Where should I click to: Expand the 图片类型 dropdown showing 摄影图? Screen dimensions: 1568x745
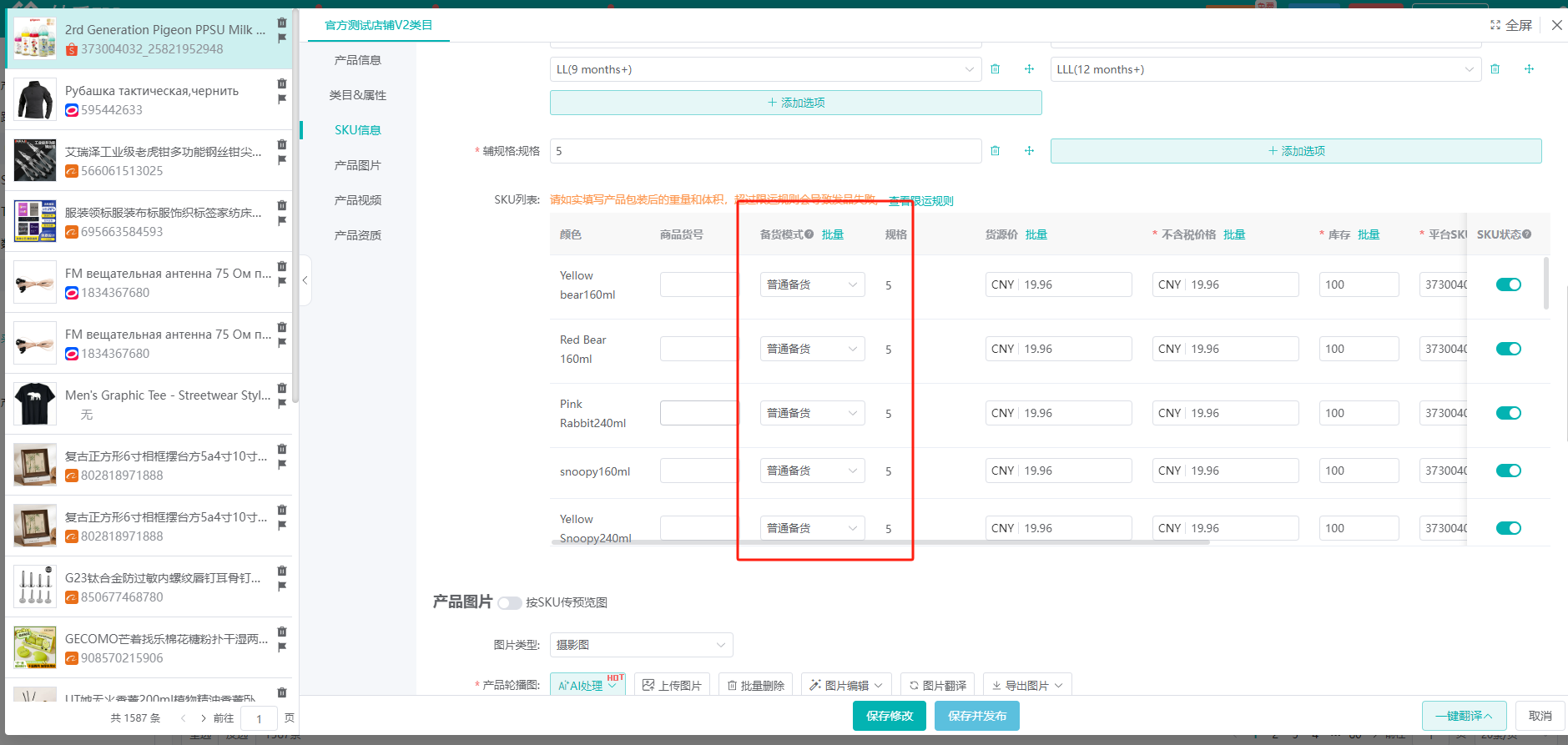pos(641,645)
